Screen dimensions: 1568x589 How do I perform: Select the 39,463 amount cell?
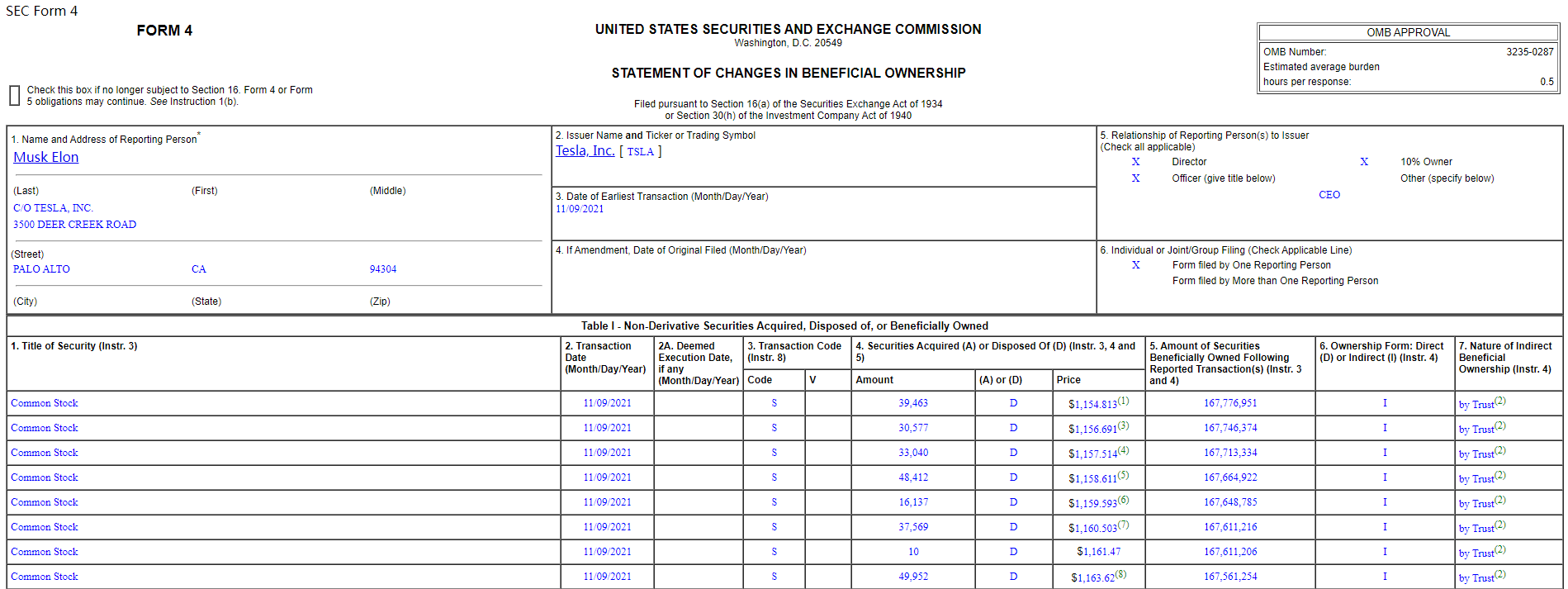(913, 403)
